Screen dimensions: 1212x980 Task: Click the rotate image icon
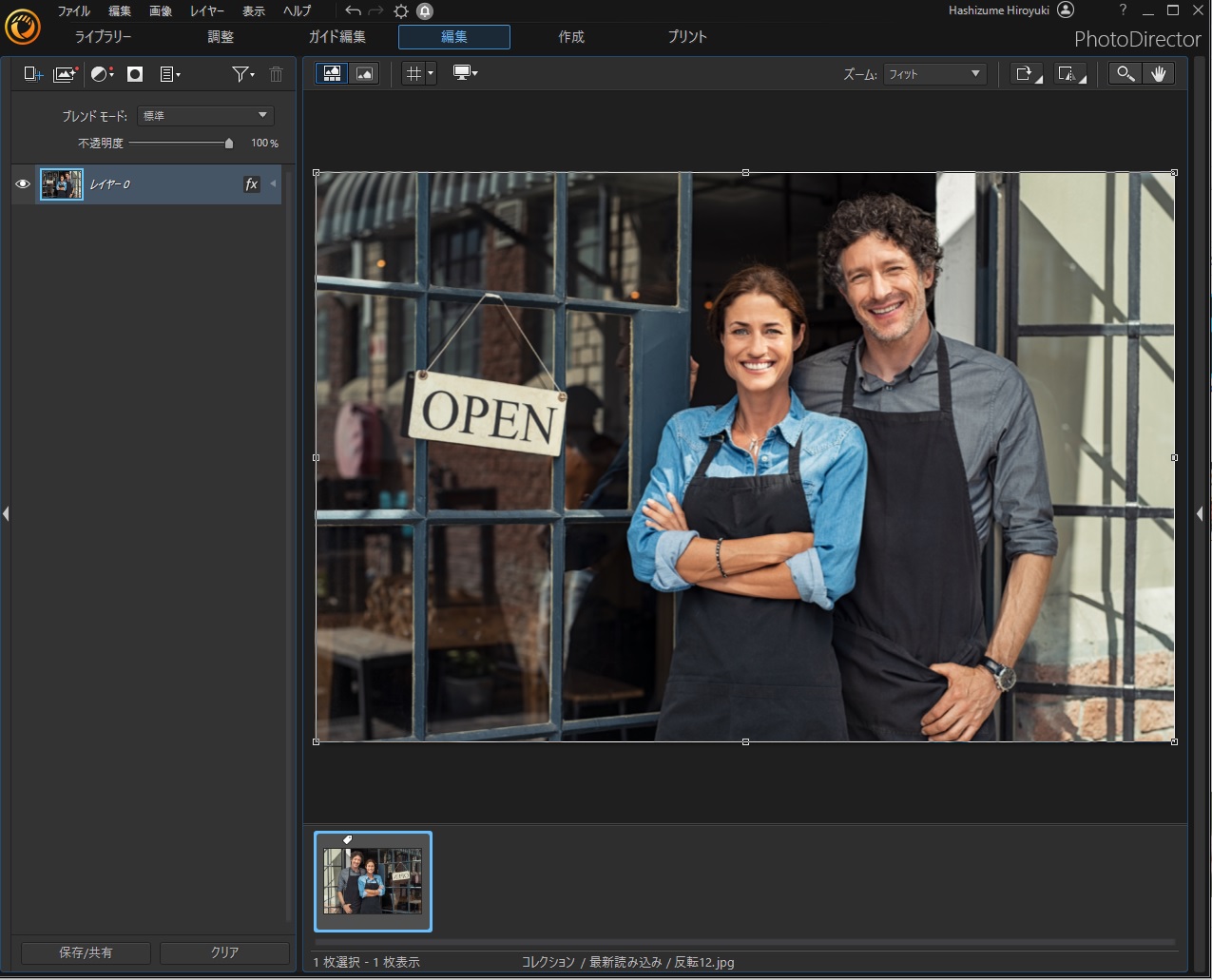(x=1026, y=74)
